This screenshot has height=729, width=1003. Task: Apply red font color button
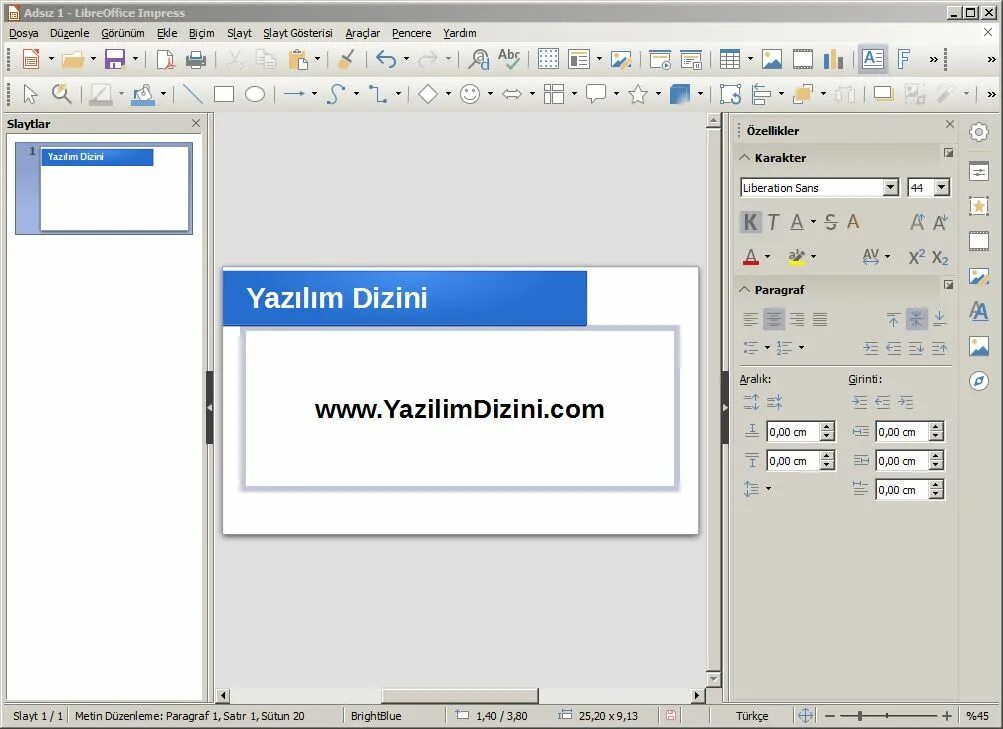tap(751, 257)
